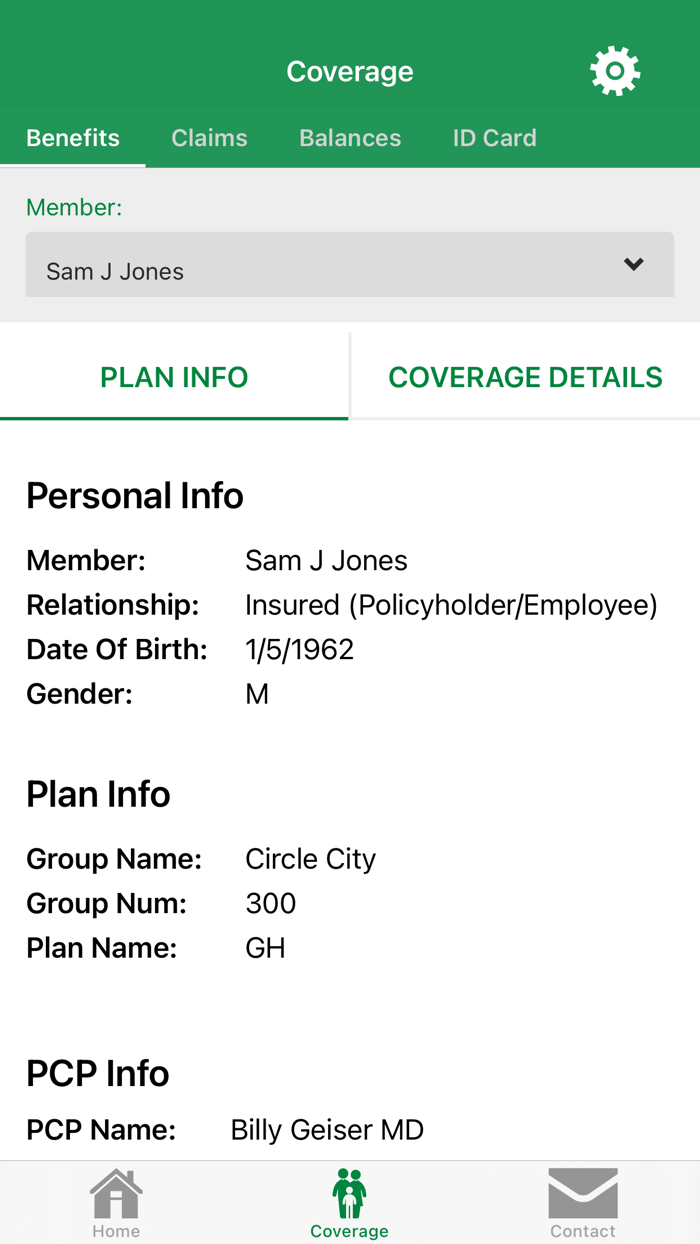This screenshot has width=700, height=1244.
Task: Tap the Home house icon
Action: [116, 1193]
